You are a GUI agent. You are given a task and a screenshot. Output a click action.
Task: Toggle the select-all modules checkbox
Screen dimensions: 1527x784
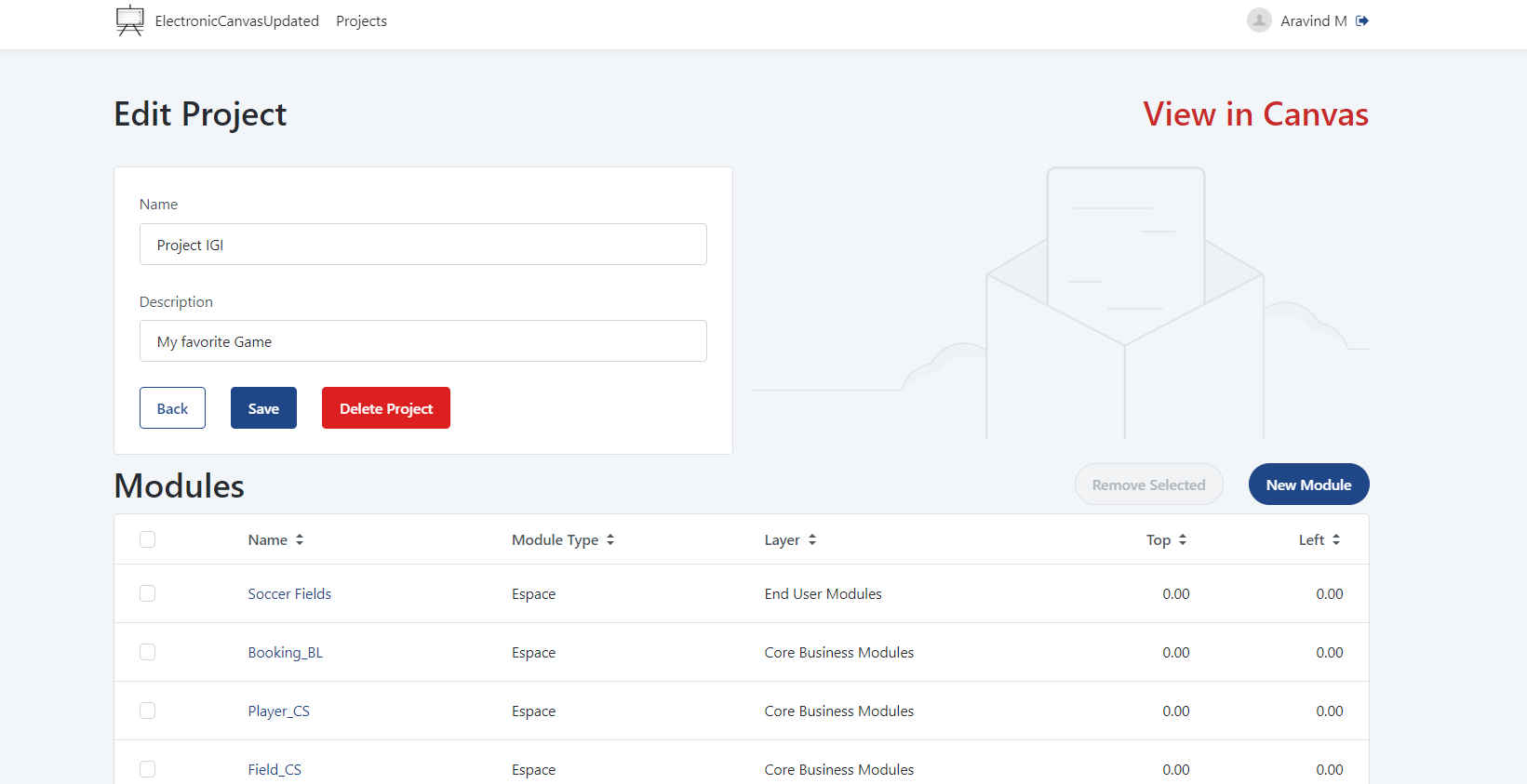tap(147, 539)
